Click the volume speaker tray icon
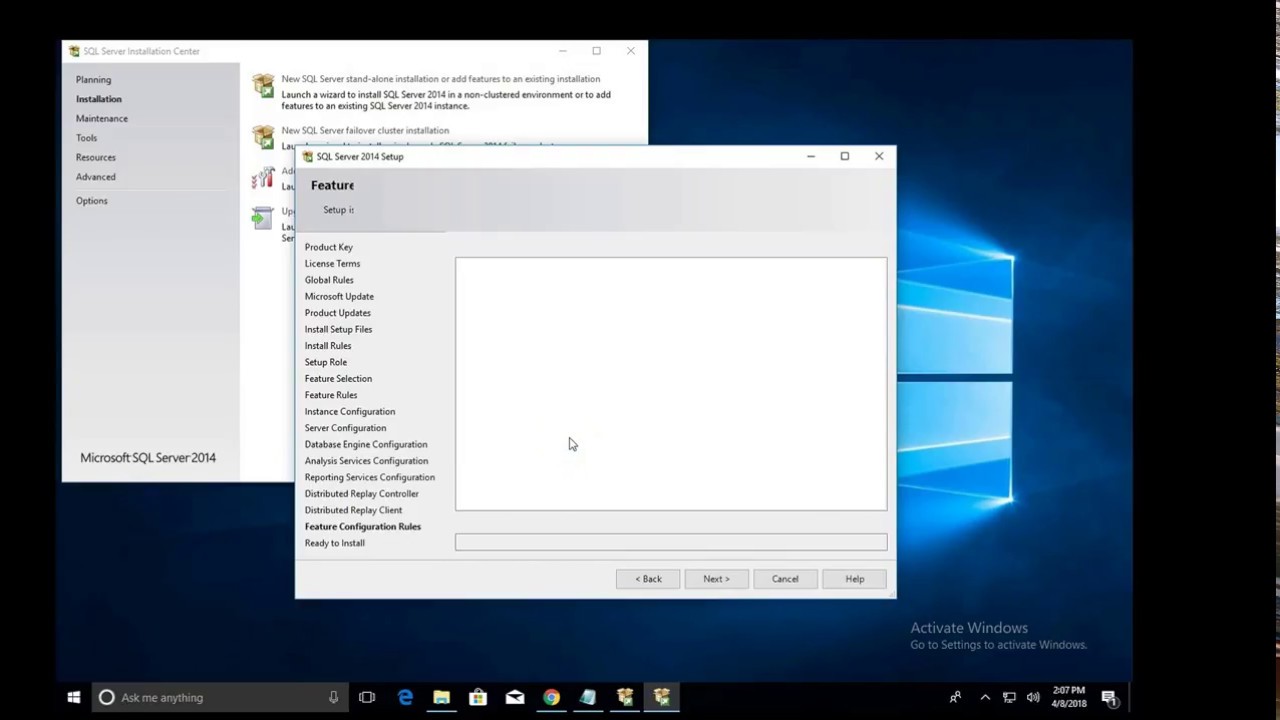1280x720 pixels. [x=1033, y=697]
